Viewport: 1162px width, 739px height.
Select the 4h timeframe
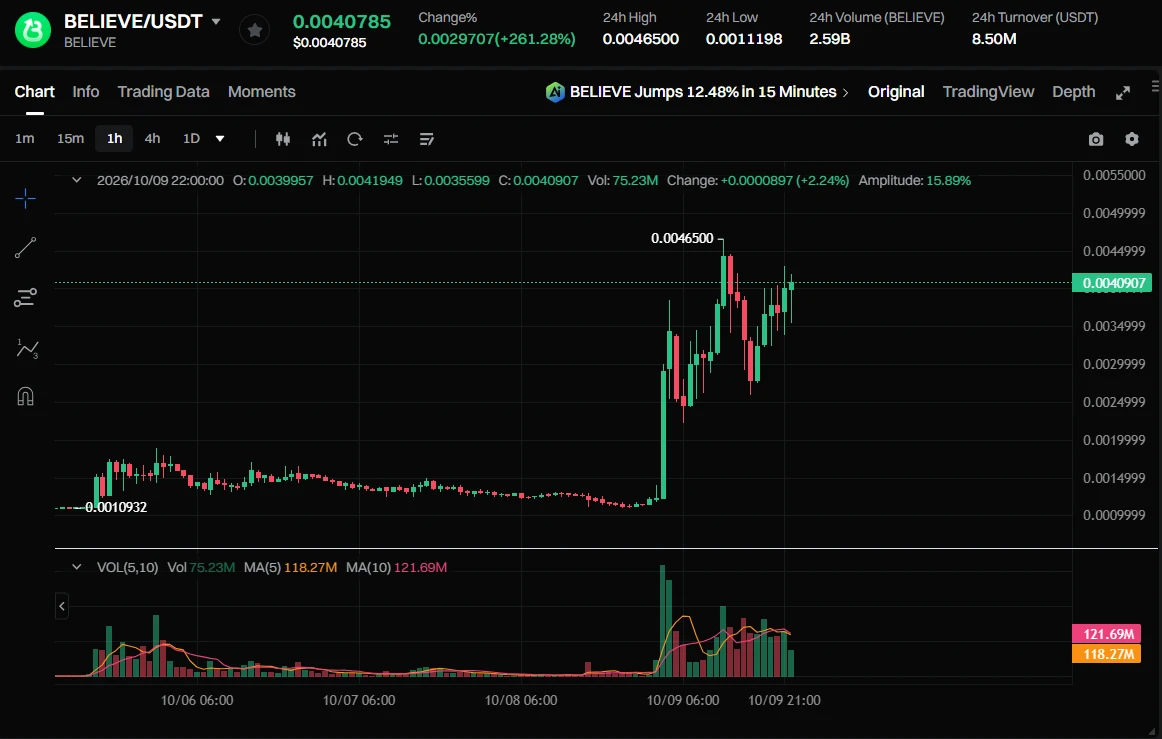pos(152,139)
